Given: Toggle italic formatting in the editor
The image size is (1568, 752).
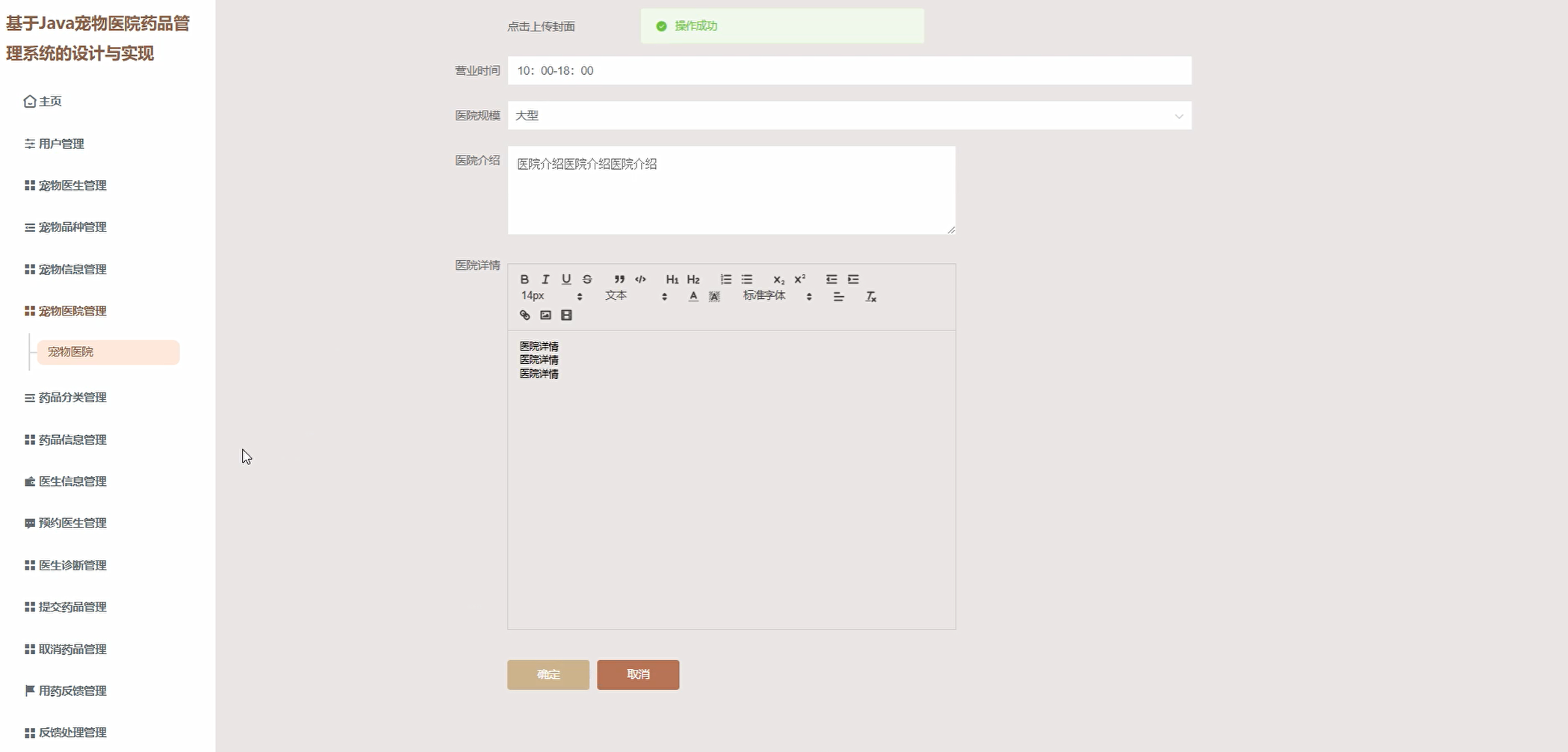Looking at the screenshot, I should 545,280.
